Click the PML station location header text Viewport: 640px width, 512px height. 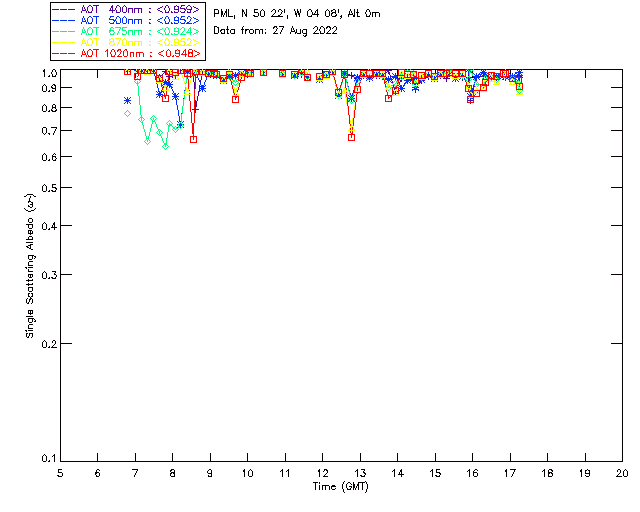tap(297, 14)
